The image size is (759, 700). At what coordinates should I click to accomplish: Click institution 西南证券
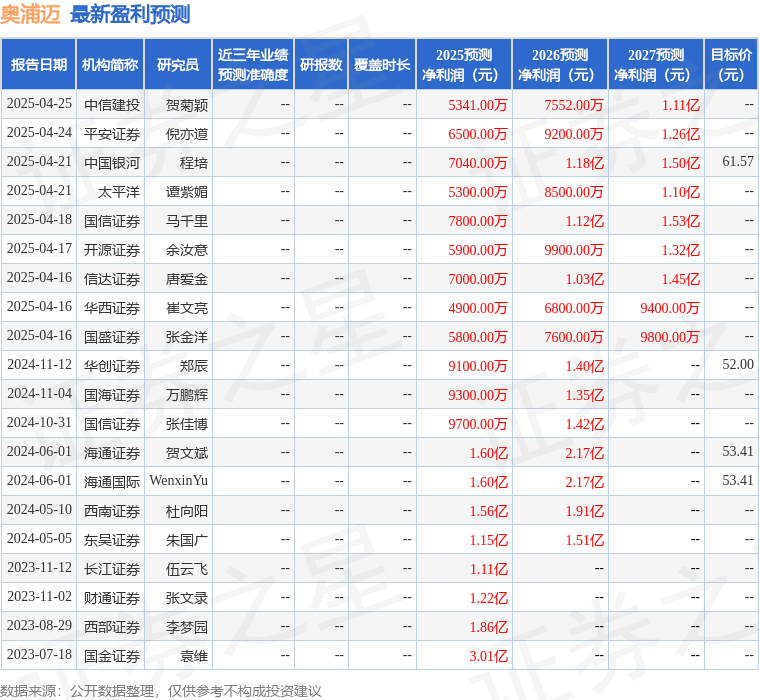[x=112, y=512]
